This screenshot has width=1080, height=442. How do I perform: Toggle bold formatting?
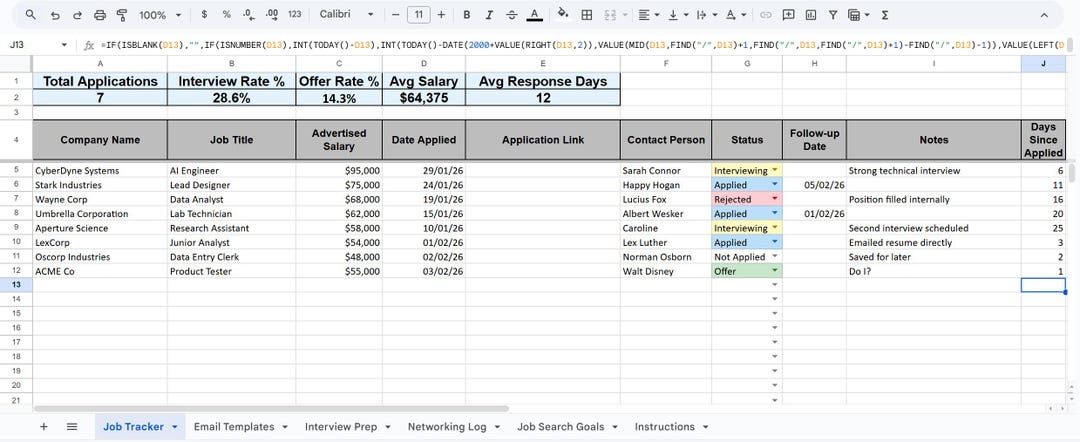[x=466, y=14]
